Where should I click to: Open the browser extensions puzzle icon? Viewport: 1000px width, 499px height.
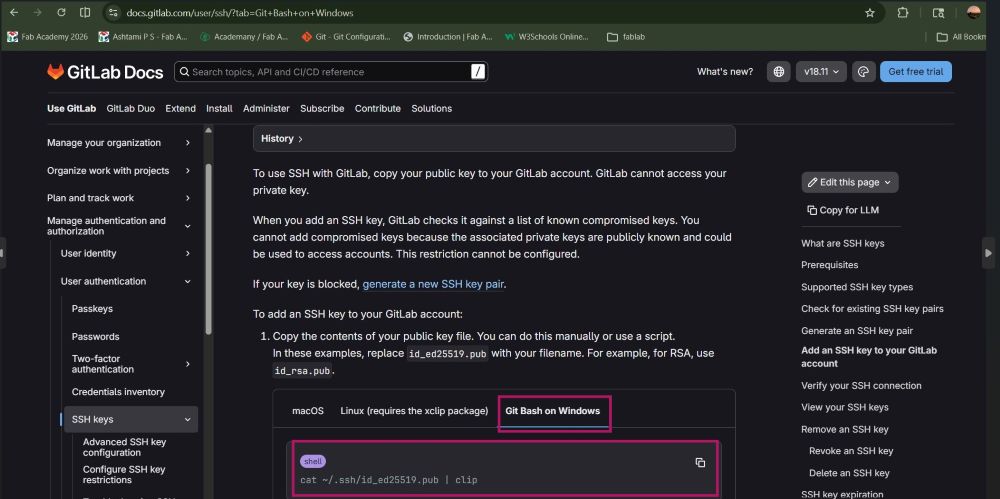(x=903, y=13)
